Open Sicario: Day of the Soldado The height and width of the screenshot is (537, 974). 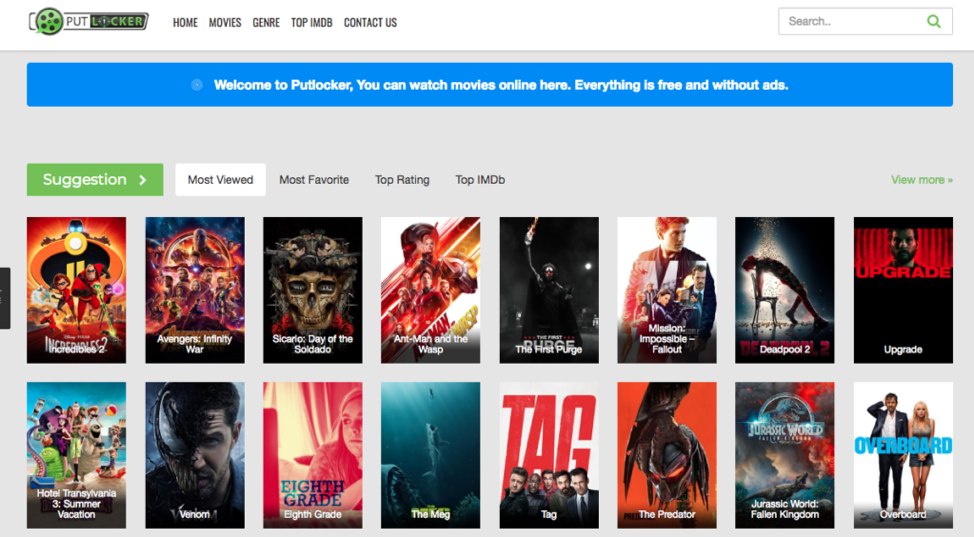point(312,290)
